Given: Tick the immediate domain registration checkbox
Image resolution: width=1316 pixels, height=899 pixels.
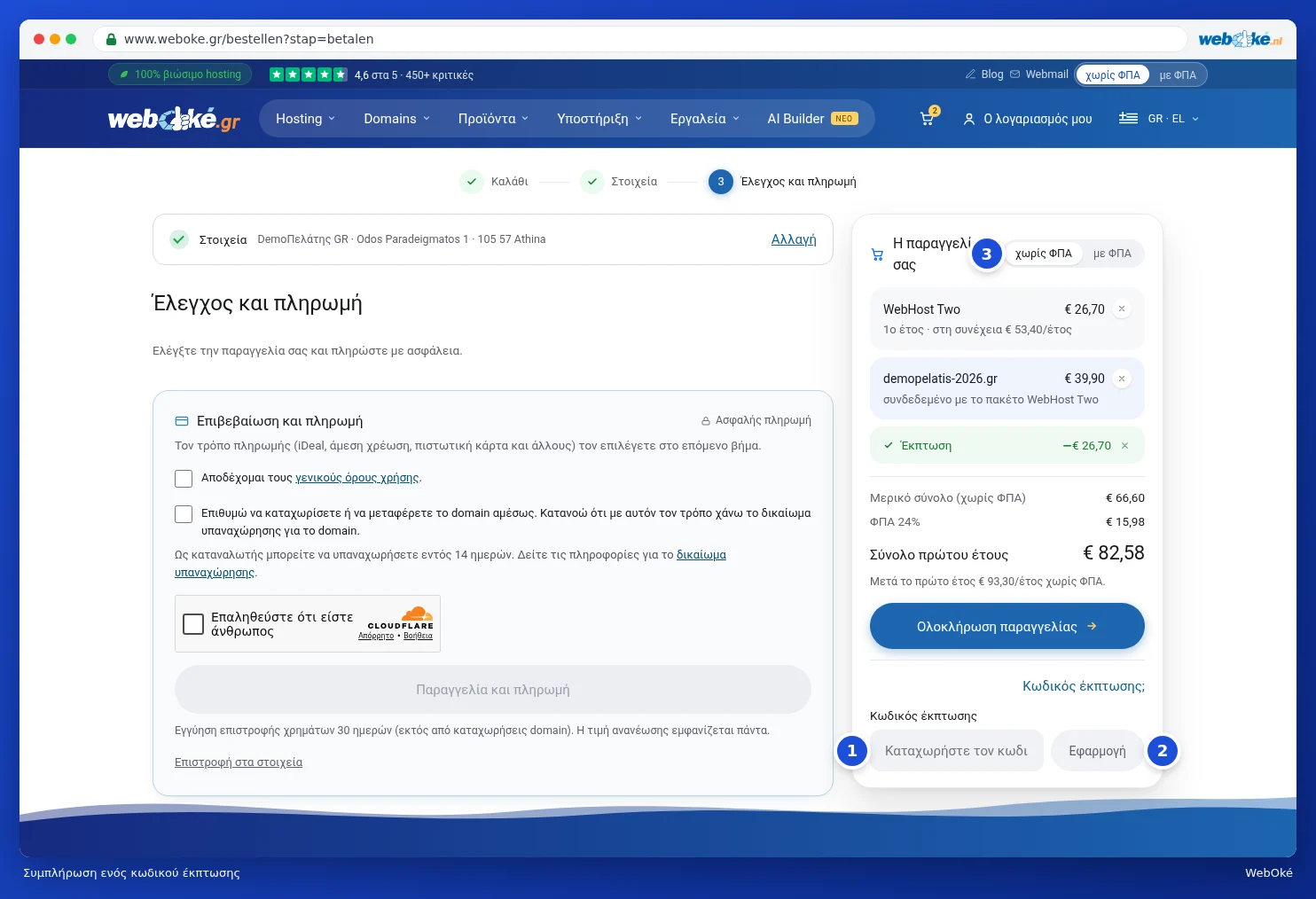Looking at the screenshot, I should click(x=184, y=514).
